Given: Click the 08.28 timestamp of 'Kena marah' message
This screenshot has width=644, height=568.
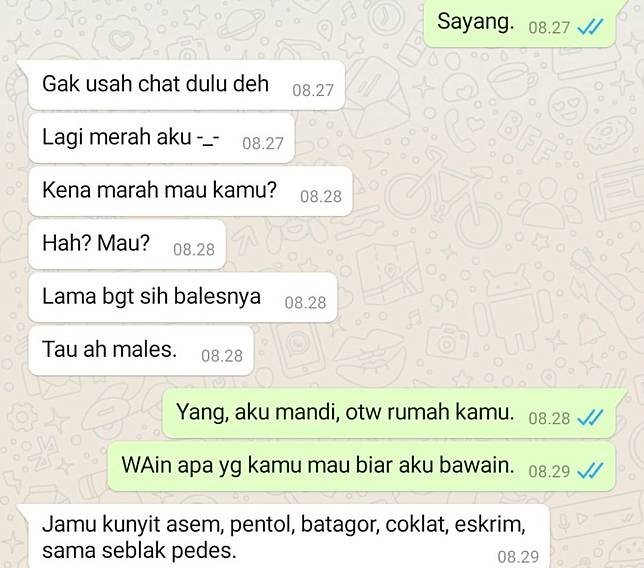Looking at the screenshot, I should point(321,196).
